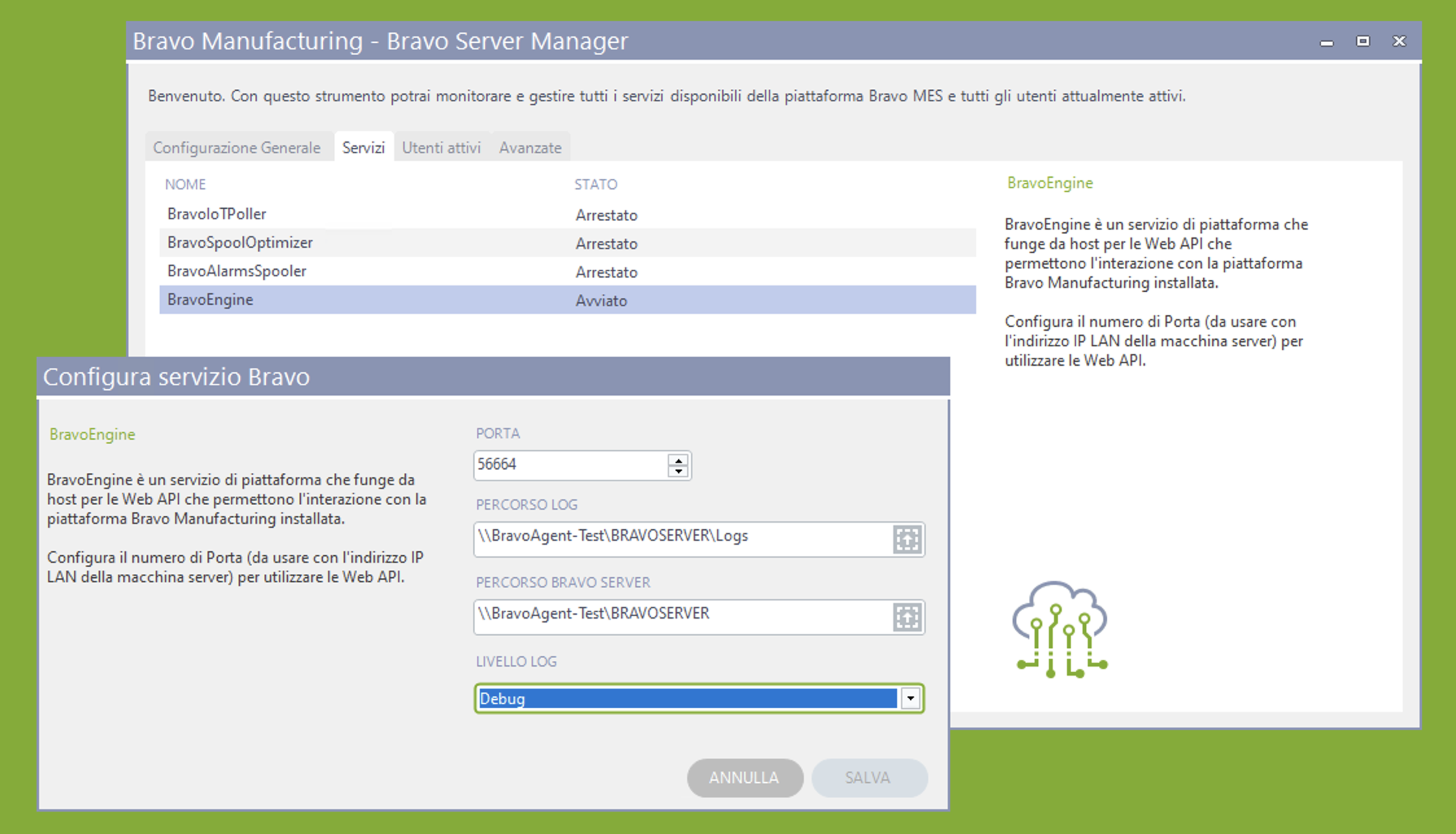Click Arrestato status of BravoSpoolOptimizer
1456x834 pixels.
(x=607, y=243)
